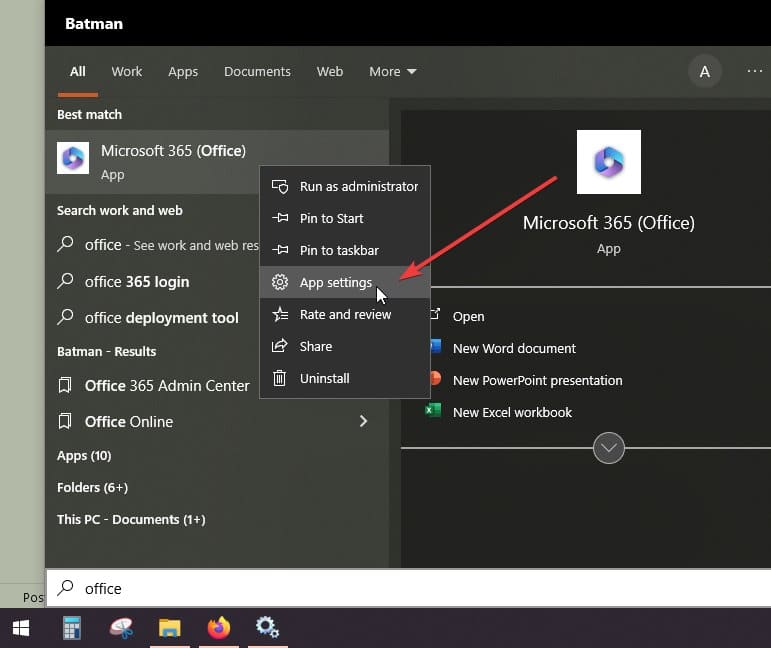The image size is (771, 648).
Task: Open File Explorer from the taskbar
Action: (170, 628)
